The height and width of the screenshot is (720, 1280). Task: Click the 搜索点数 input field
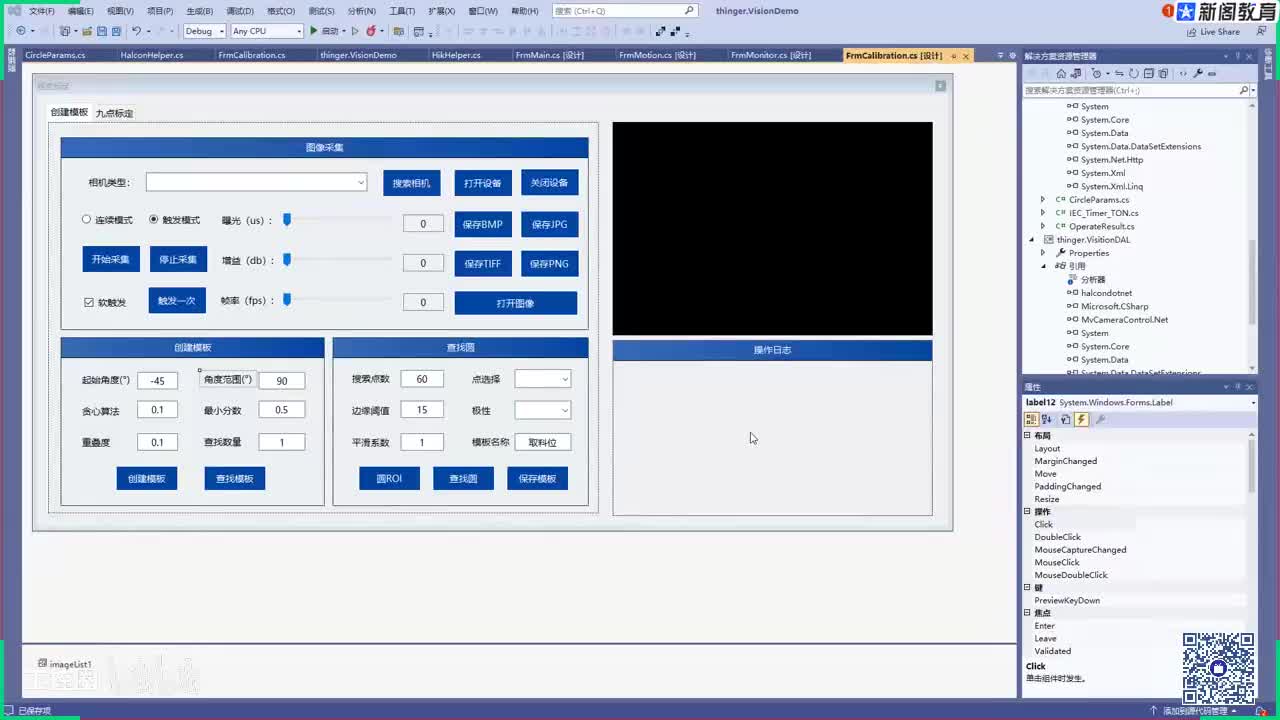click(x=422, y=379)
